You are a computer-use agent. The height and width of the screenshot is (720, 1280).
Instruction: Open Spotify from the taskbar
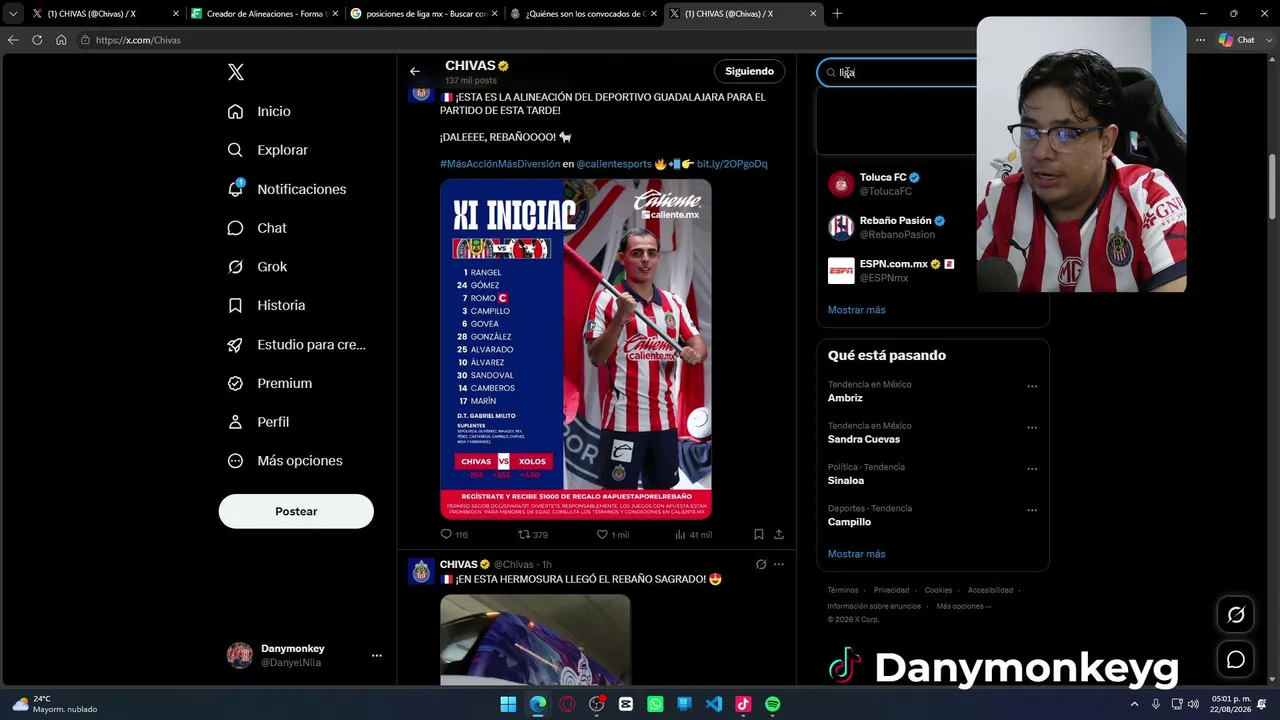[772, 704]
